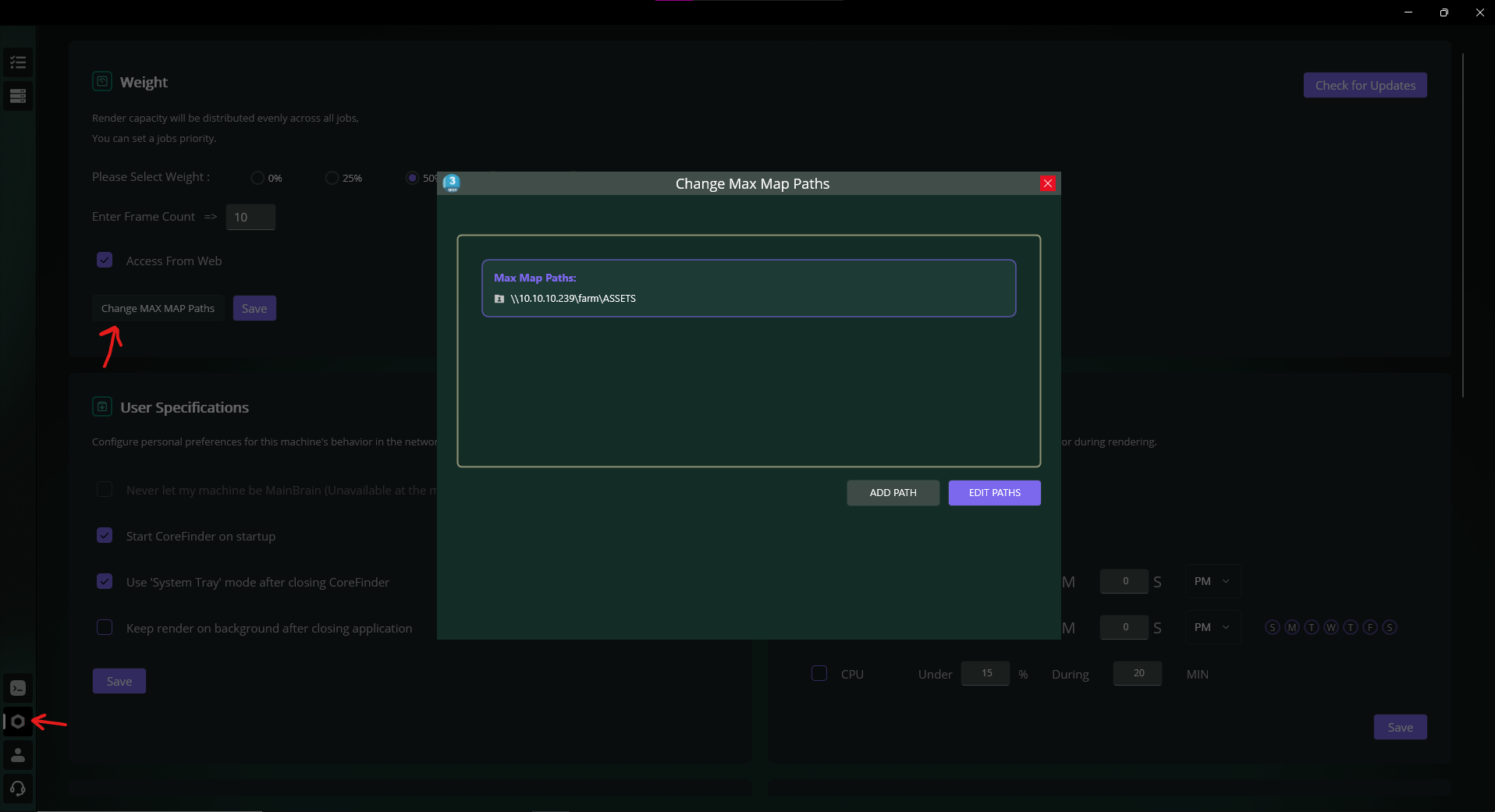
Task: Open the server rack sidebar icon
Action: tap(18, 96)
